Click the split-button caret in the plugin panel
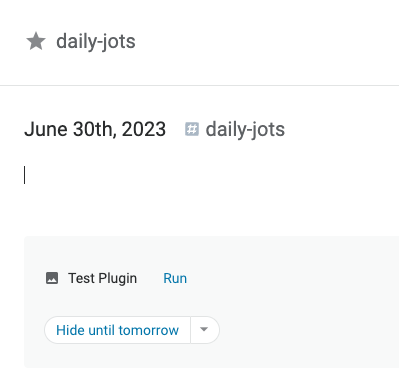This screenshot has width=399, height=384. tap(204, 330)
